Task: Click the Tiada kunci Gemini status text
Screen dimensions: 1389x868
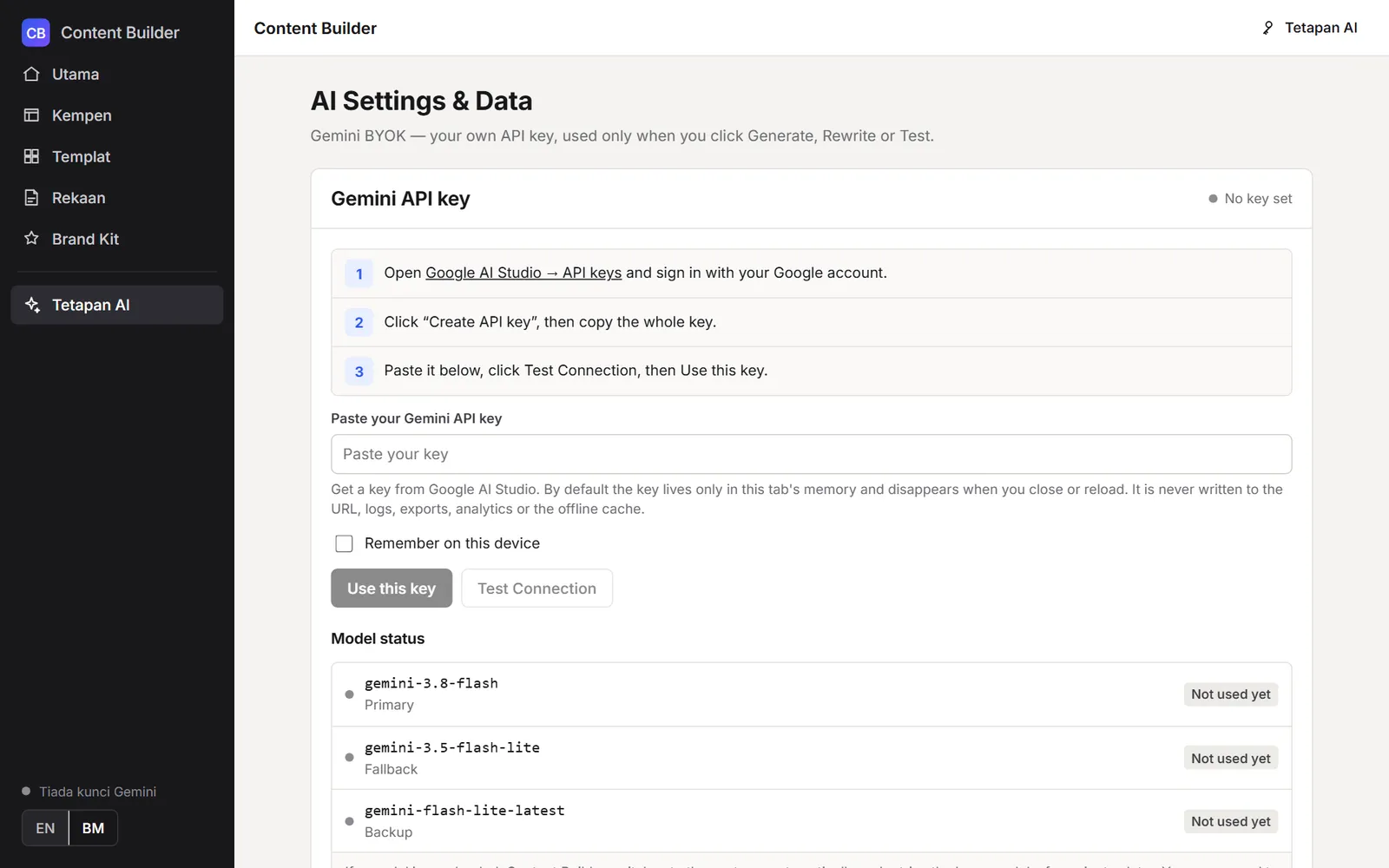Action: [x=97, y=792]
